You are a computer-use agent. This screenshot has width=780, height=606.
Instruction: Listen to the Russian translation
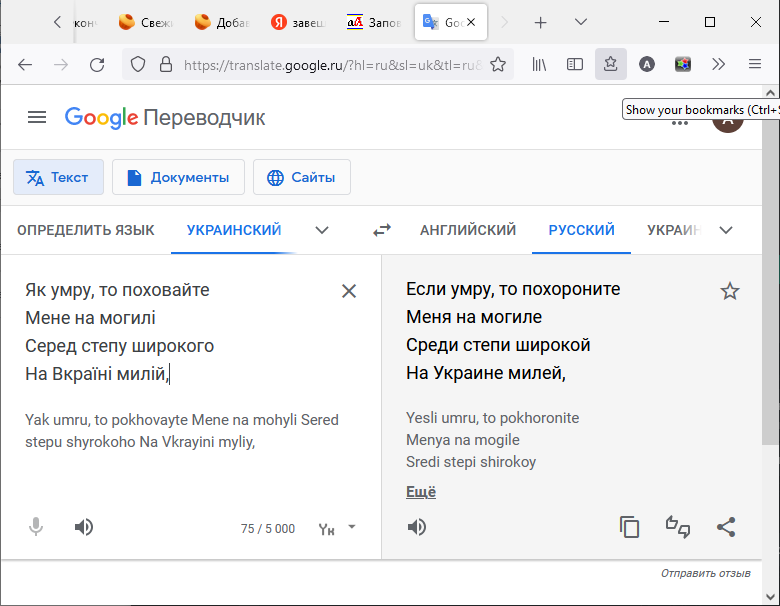pos(417,527)
